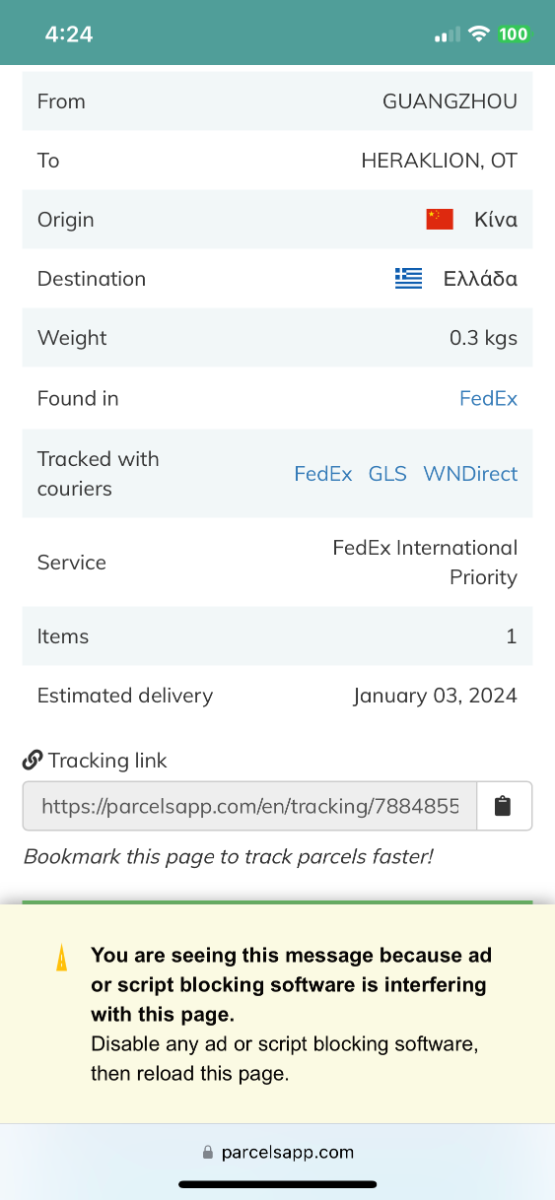Screen dimensions: 555x1200
Task: Tap the Wi-Fi icon in the status bar
Action: pos(478,34)
